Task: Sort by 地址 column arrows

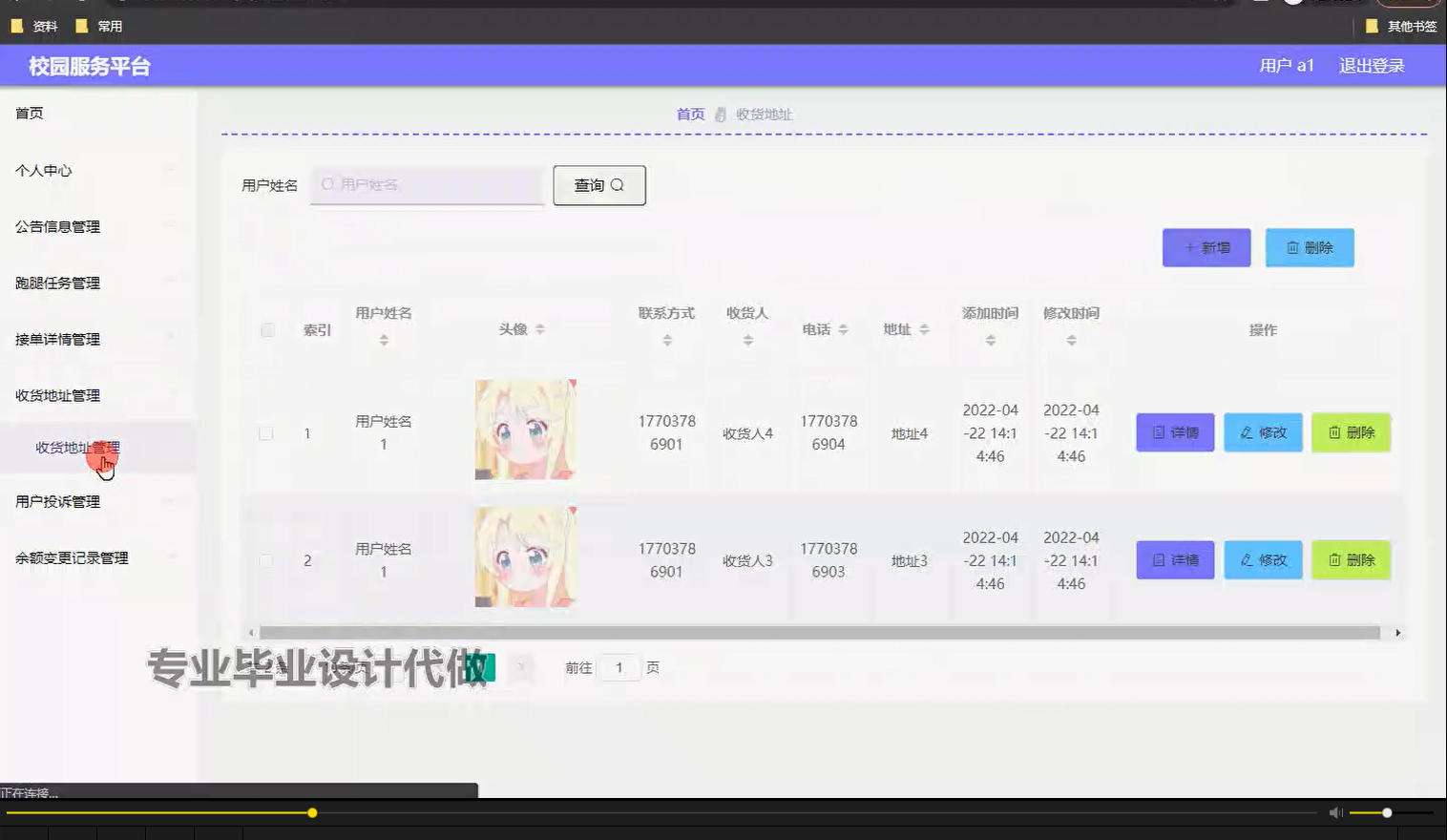Action: pos(924,329)
